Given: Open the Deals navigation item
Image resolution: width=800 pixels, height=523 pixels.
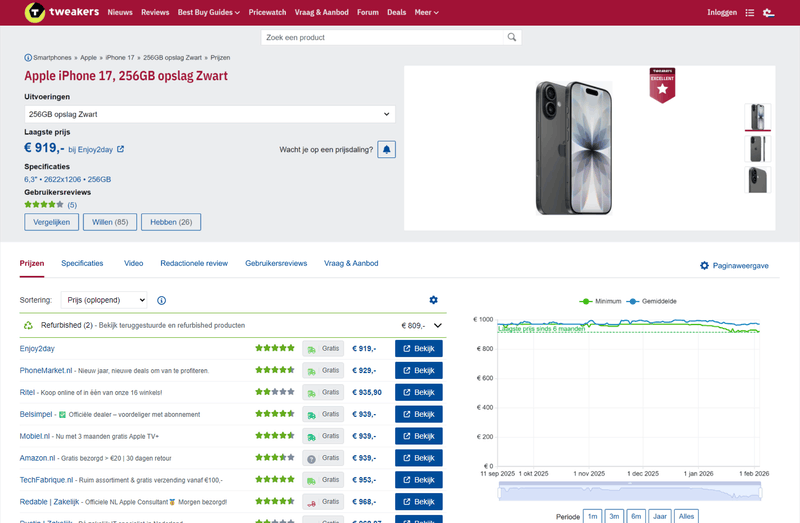Looking at the screenshot, I should pos(396,12).
